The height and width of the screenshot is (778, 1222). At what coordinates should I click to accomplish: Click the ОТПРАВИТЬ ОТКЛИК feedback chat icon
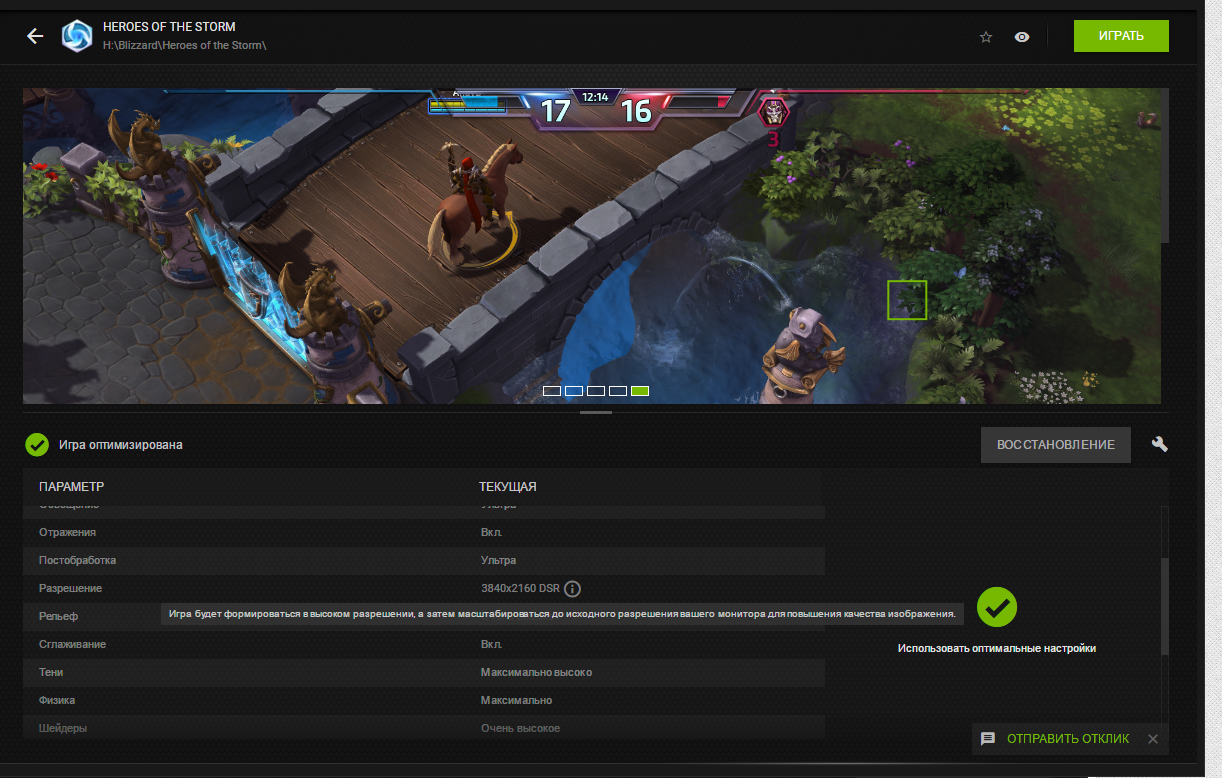pyautogui.click(x=988, y=739)
